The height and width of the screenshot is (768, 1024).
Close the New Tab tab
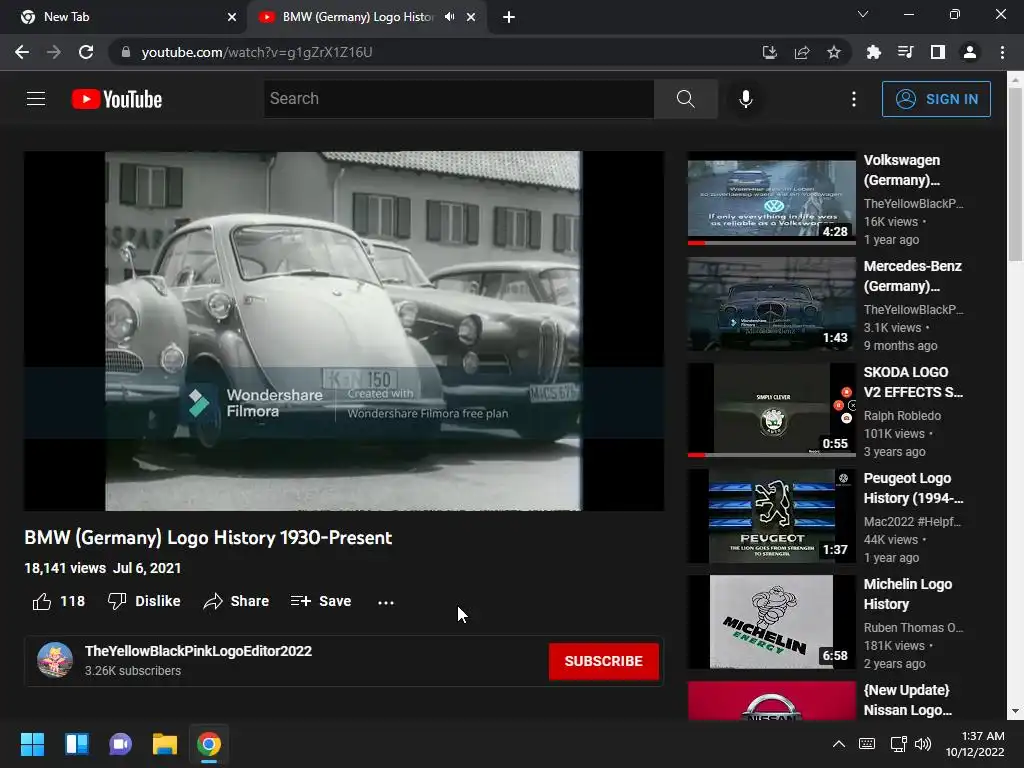232,17
